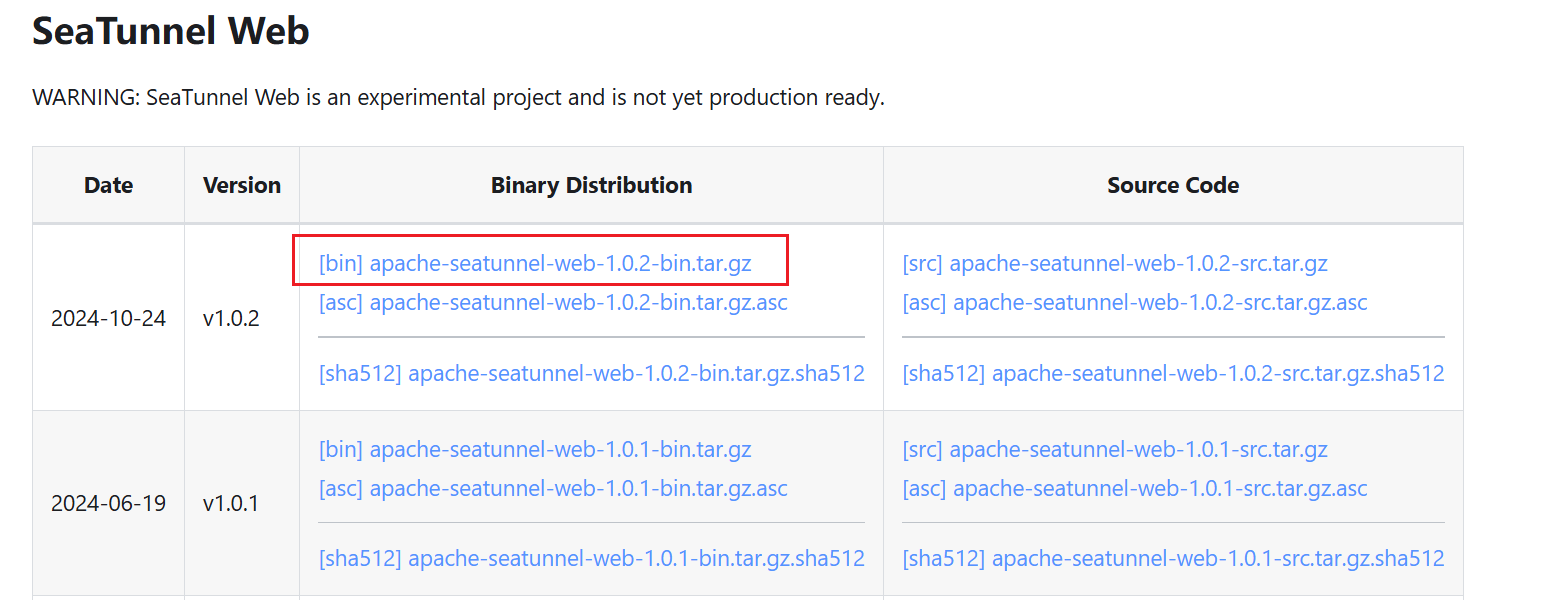Screen dimensions: 1551x600
Task: Click the experimental project WARNING text
Action: [x=459, y=98]
